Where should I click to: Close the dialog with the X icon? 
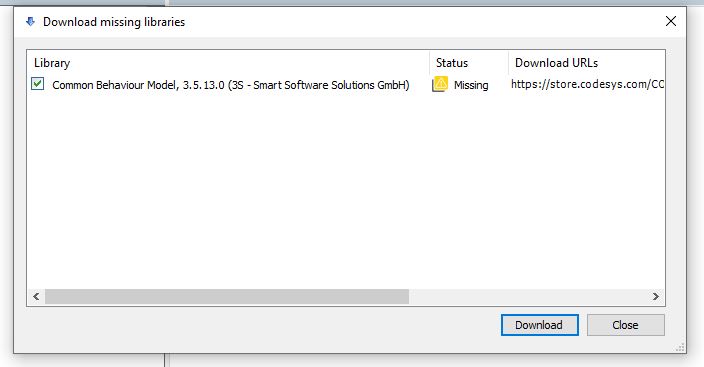(x=670, y=21)
